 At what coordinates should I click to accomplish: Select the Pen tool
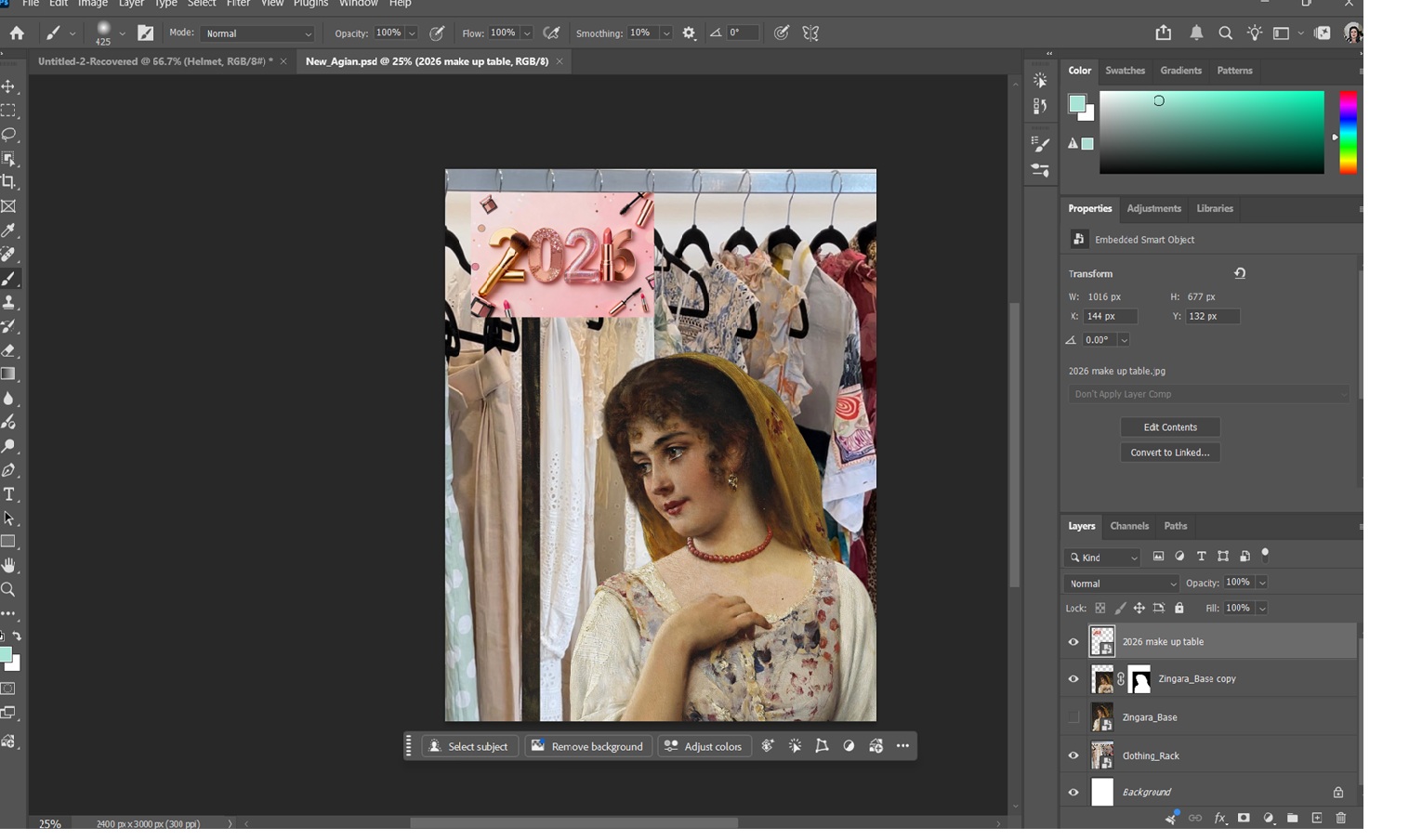pyautogui.click(x=9, y=470)
